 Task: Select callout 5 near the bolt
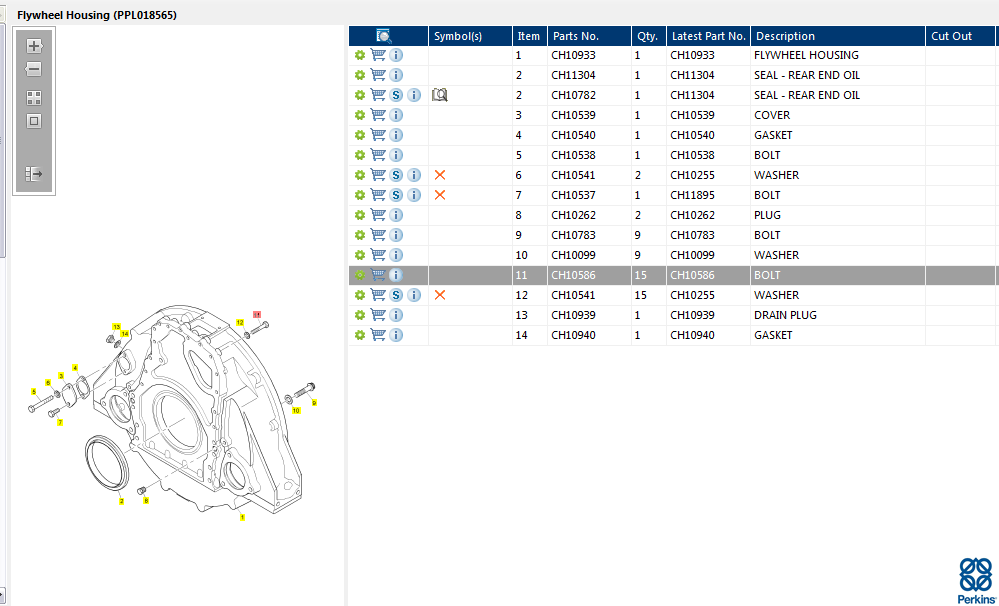coord(34,391)
